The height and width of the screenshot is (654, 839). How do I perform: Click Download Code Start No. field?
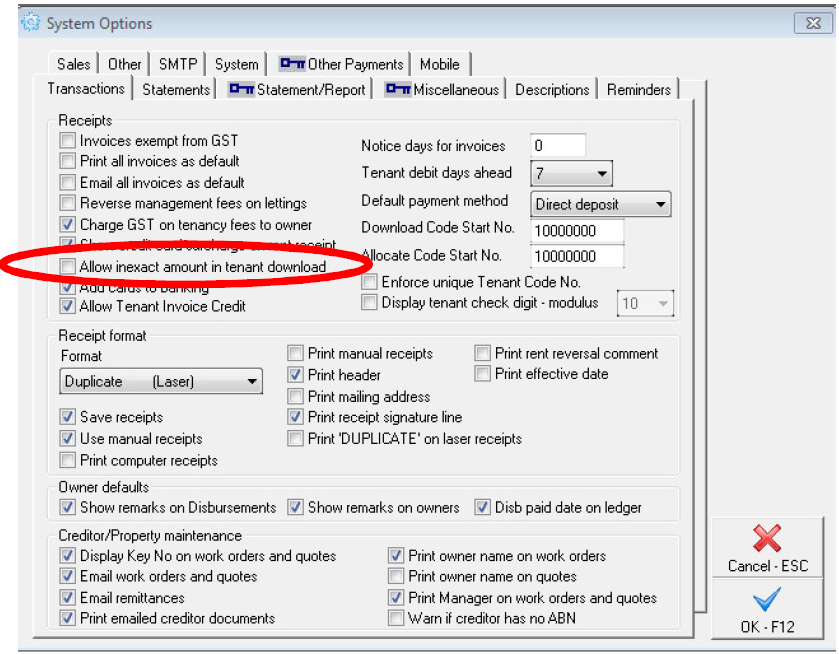(x=577, y=231)
